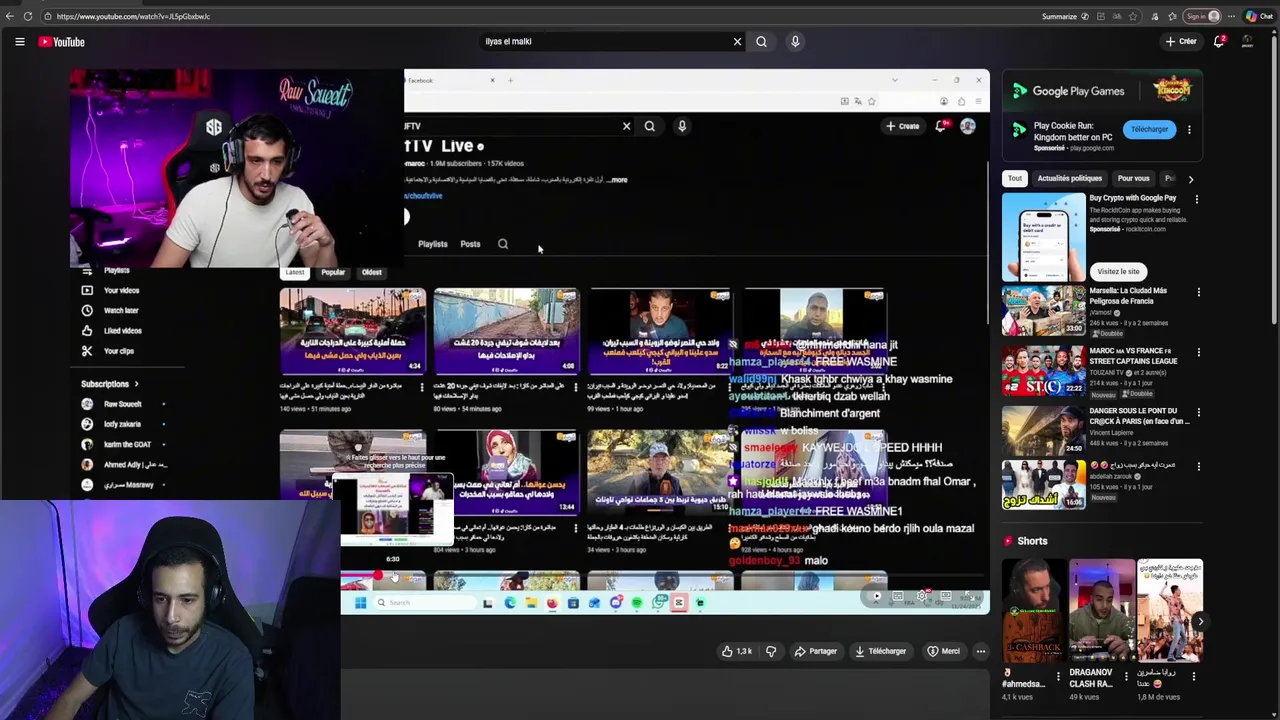Click Télécharger in the Cookie Run ad
The image size is (1280, 720).
(1149, 129)
